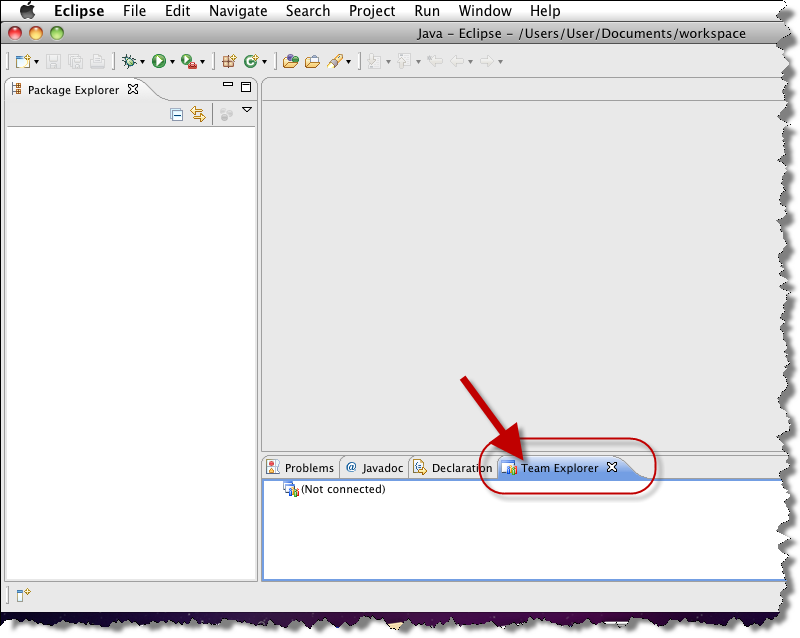
Task: Open the Previous Annotation dropdown arrow
Action: [418, 62]
